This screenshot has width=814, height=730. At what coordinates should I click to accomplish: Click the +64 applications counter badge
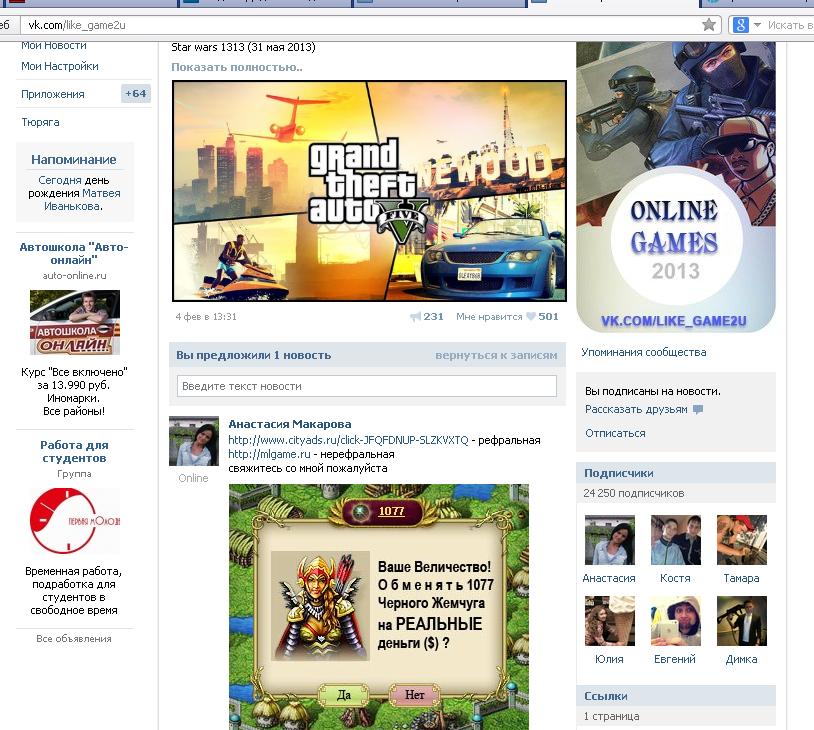coord(136,94)
